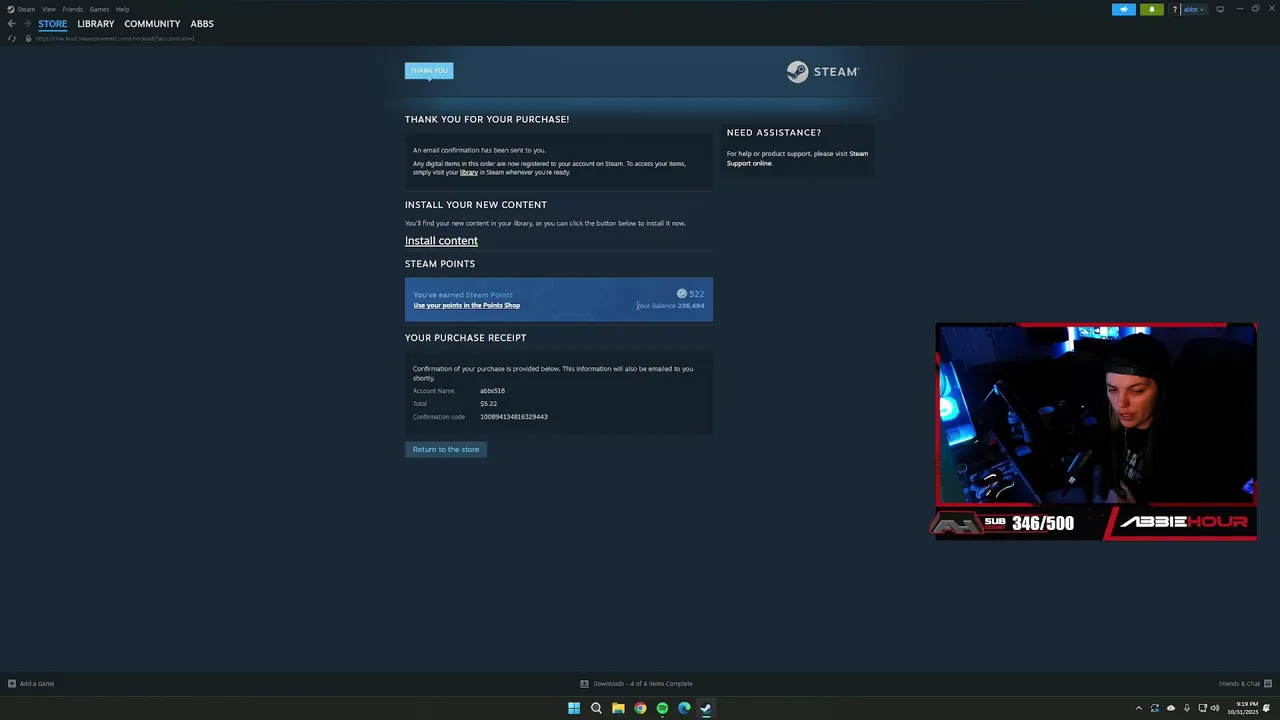Switch to the COMMUNITY tab
Viewport: 1280px width, 720px height.
pyautogui.click(x=152, y=24)
